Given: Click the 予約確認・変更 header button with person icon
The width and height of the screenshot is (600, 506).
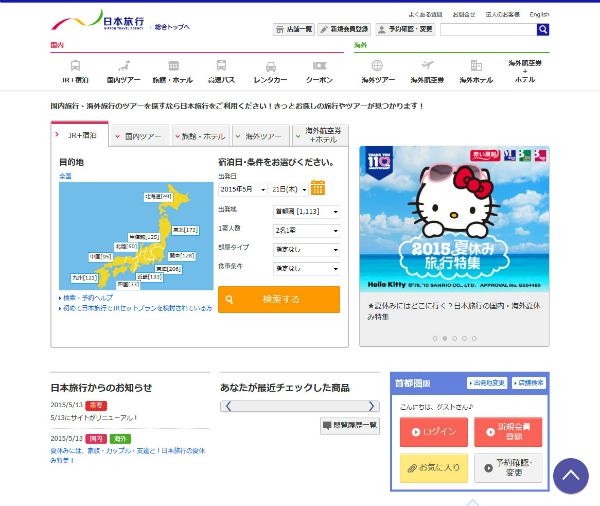Looking at the screenshot, I should [406, 29].
